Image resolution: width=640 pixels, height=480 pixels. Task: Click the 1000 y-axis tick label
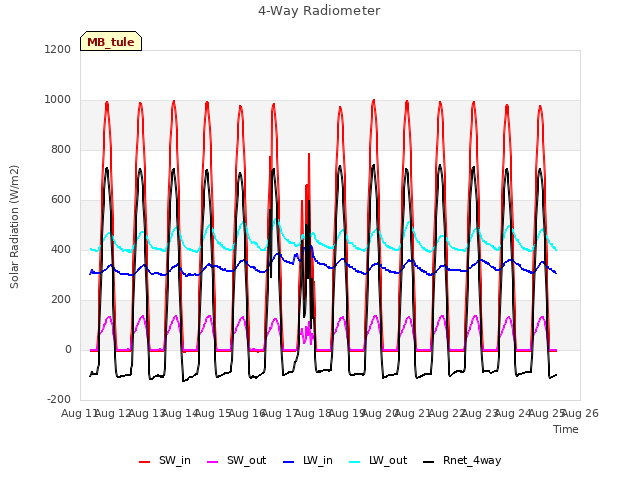[x=58, y=100]
